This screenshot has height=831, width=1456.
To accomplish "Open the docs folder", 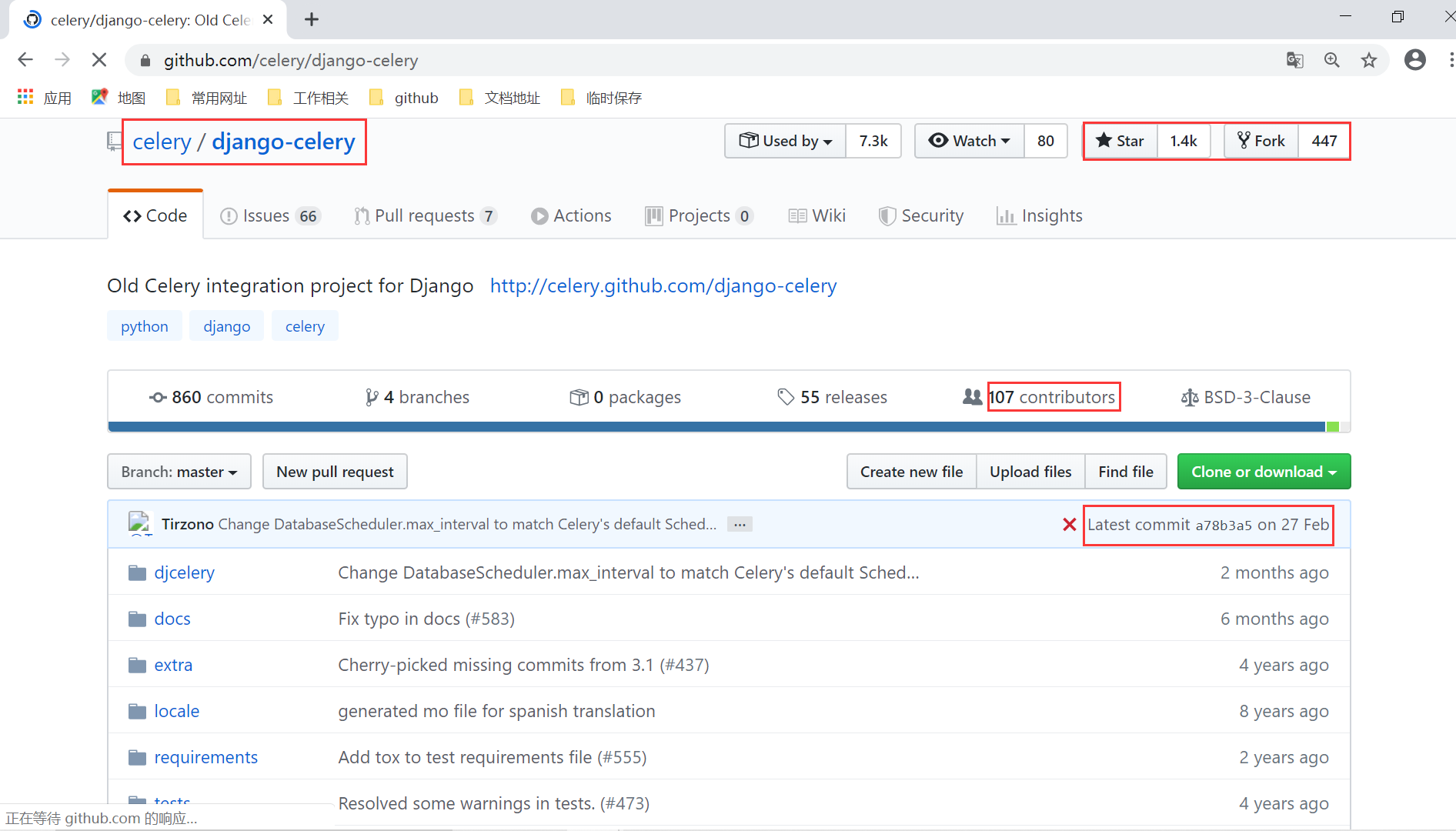I will tap(172, 619).
